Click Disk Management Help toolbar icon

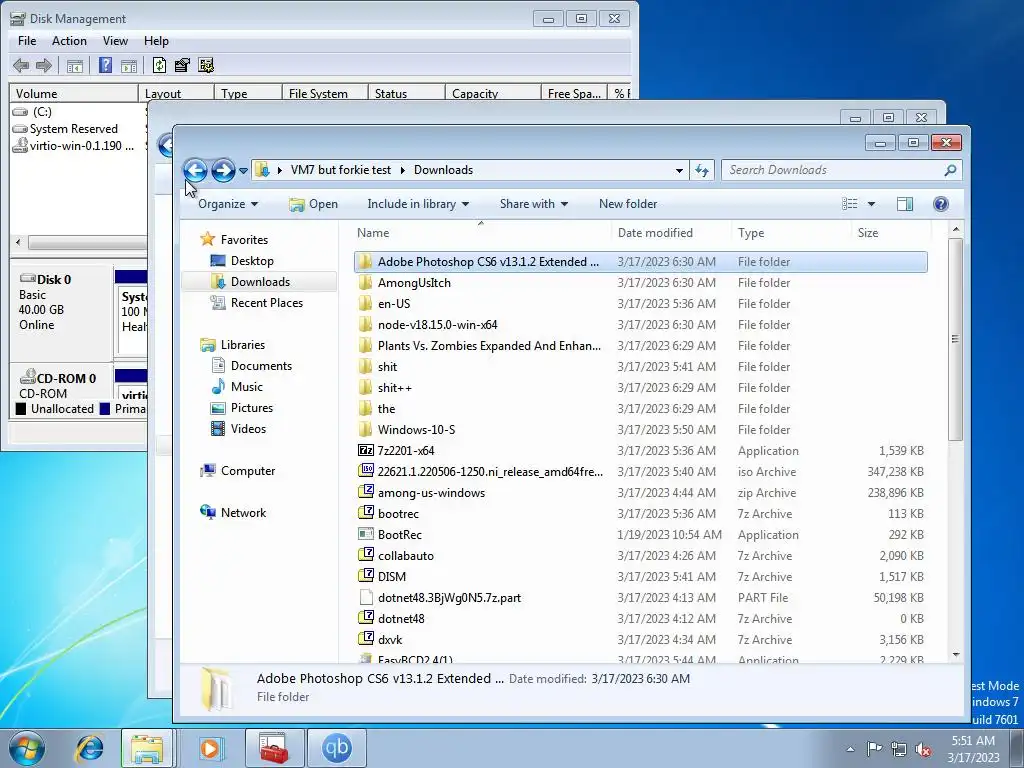[105, 65]
